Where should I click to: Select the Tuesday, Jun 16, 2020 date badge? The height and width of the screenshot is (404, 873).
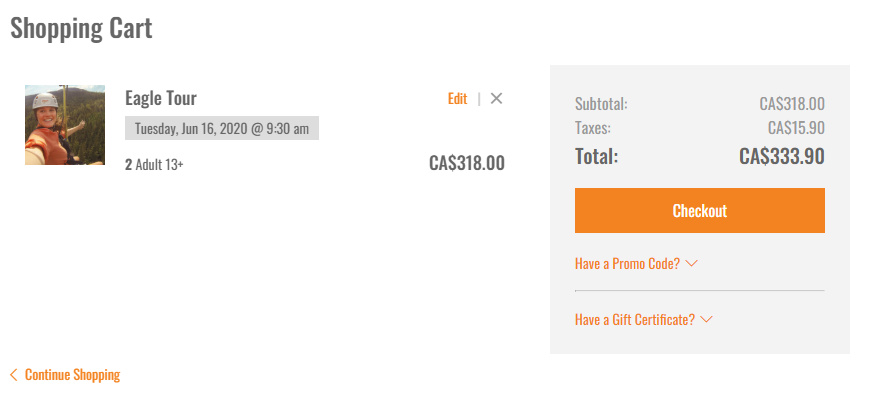click(222, 129)
